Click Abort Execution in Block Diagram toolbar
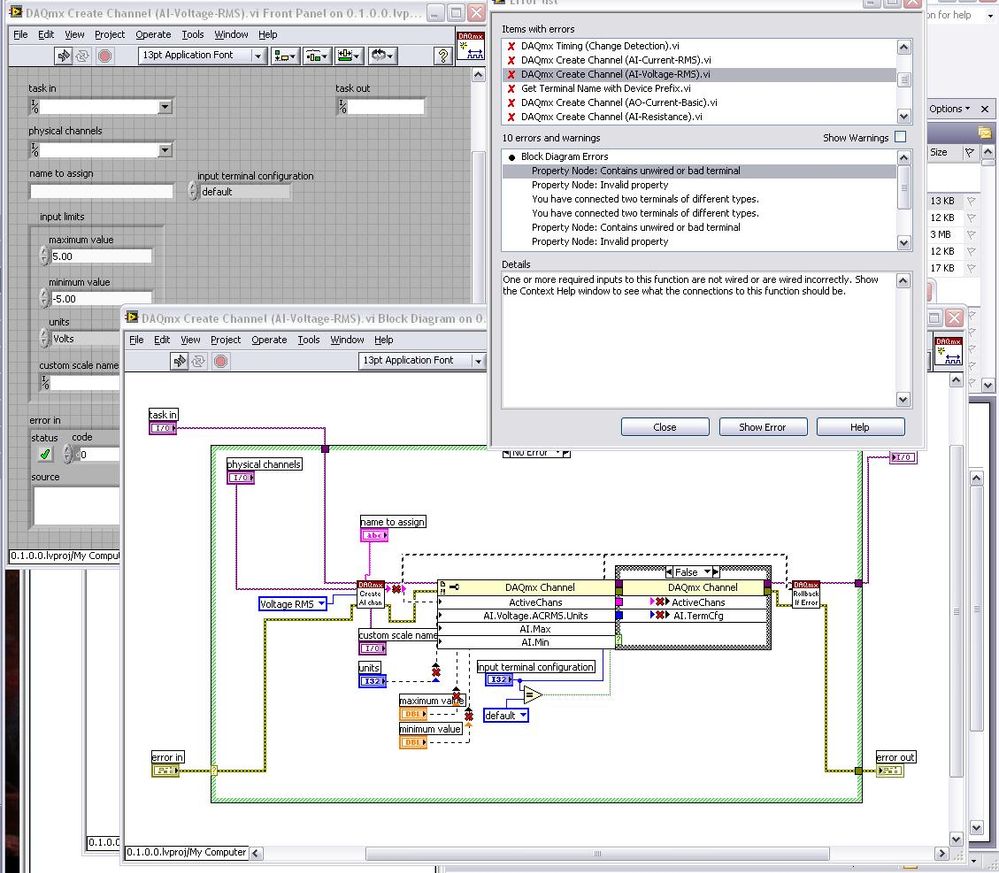The height and width of the screenshot is (873, 999). (x=220, y=361)
